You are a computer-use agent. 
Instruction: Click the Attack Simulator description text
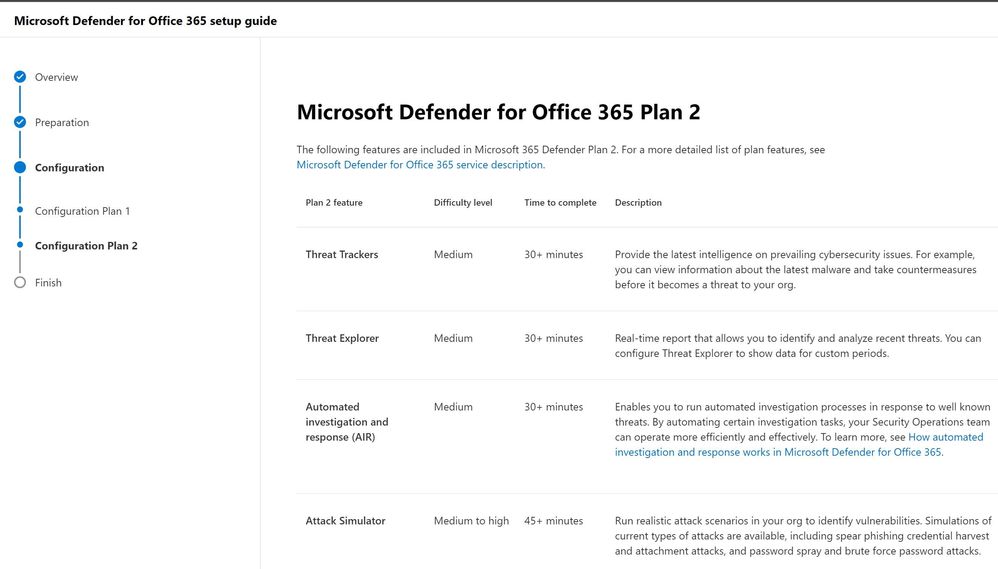(803, 536)
